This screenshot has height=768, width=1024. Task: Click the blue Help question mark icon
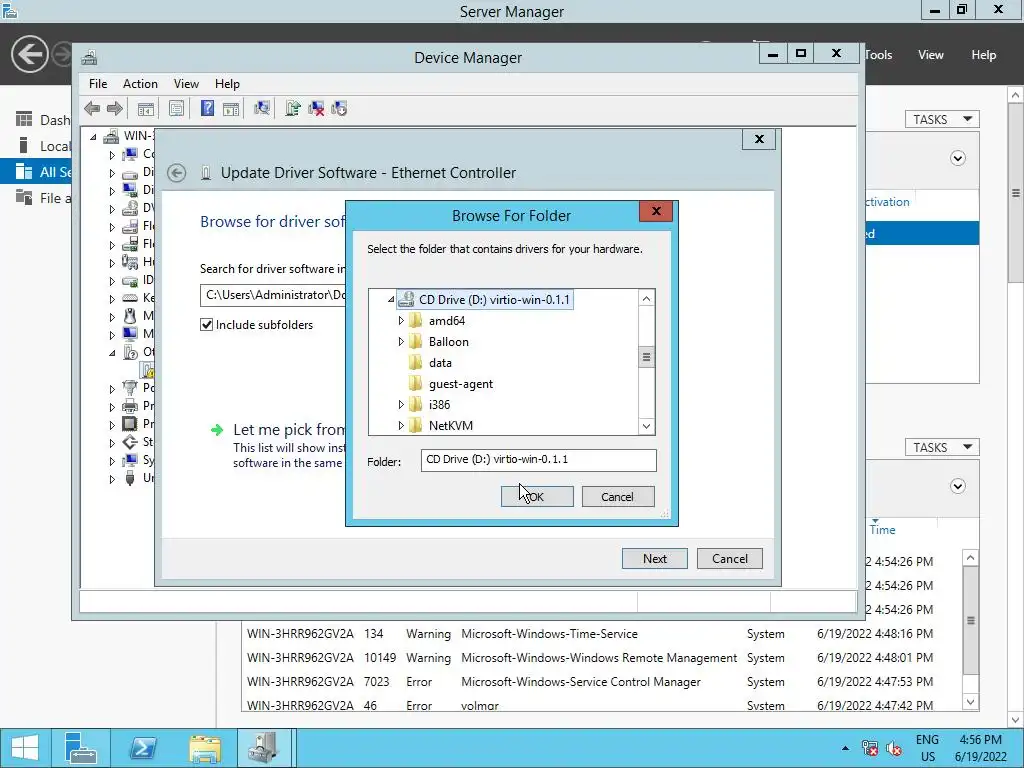[x=207, y=108]
